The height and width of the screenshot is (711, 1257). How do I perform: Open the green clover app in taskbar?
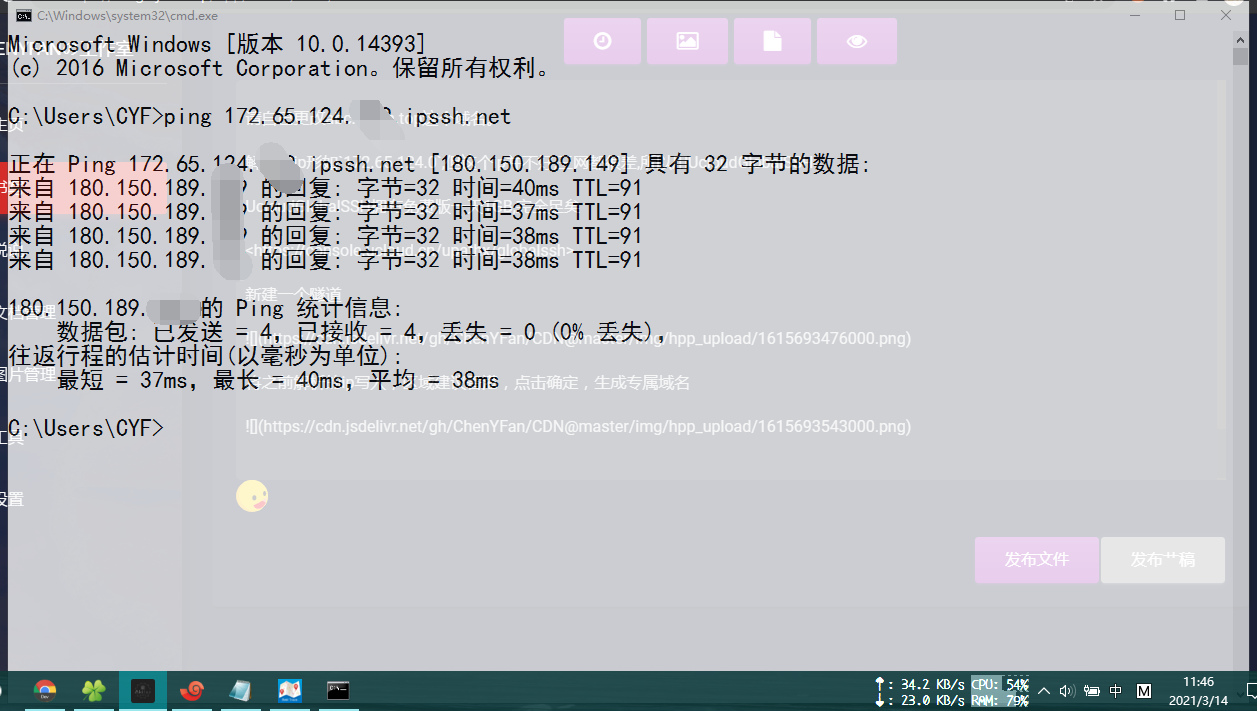point(94,690)
